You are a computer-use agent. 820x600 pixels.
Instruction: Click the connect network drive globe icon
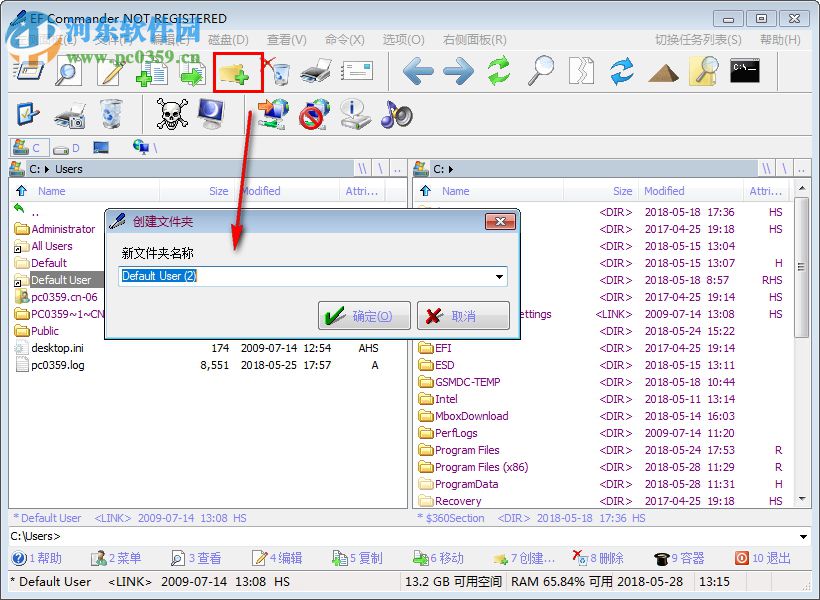coord(273,114)
